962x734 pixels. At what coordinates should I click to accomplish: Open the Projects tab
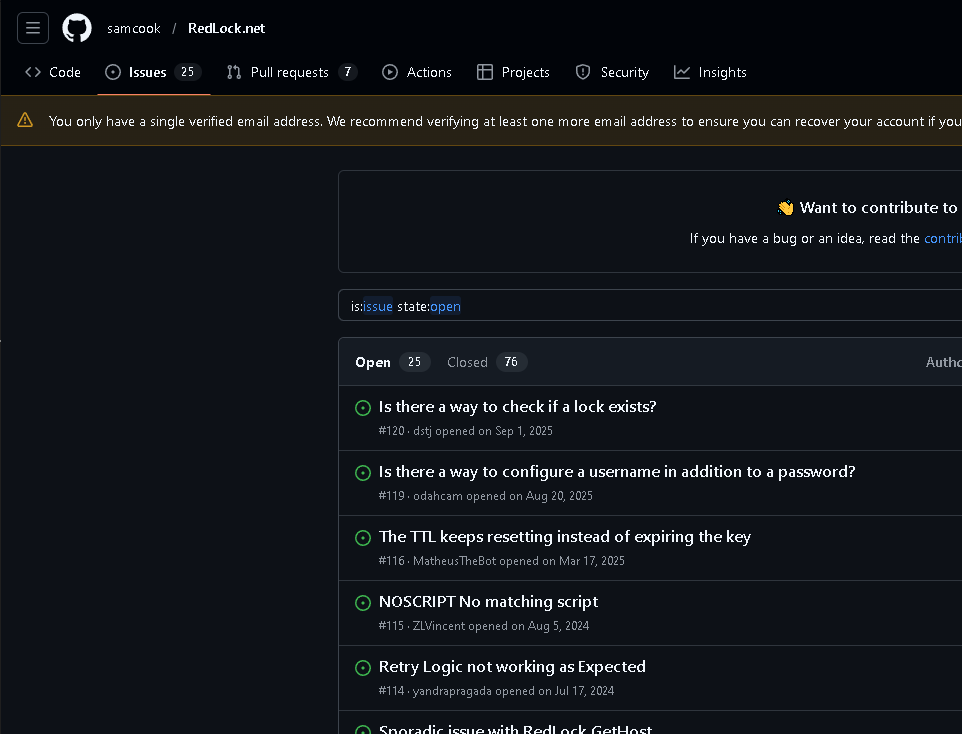point(513,72)
